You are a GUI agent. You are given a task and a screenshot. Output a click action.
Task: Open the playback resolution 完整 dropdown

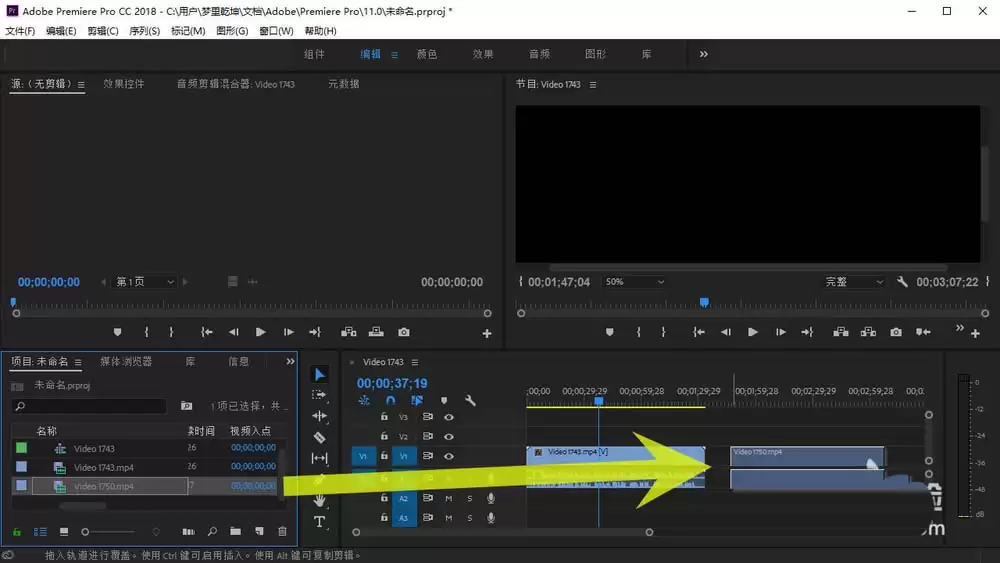(854, 282)
